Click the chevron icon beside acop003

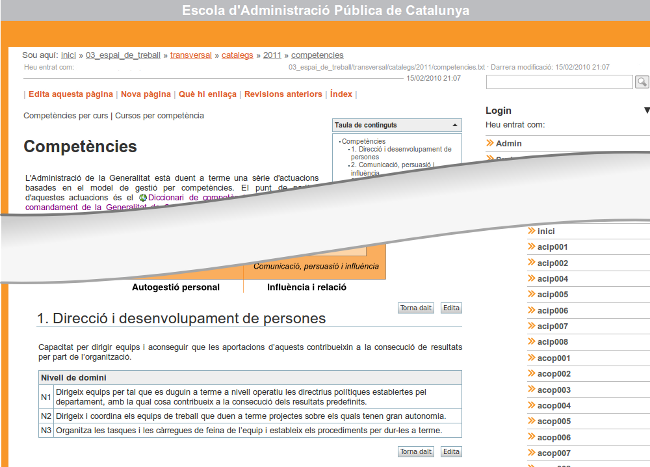point(531,390)
